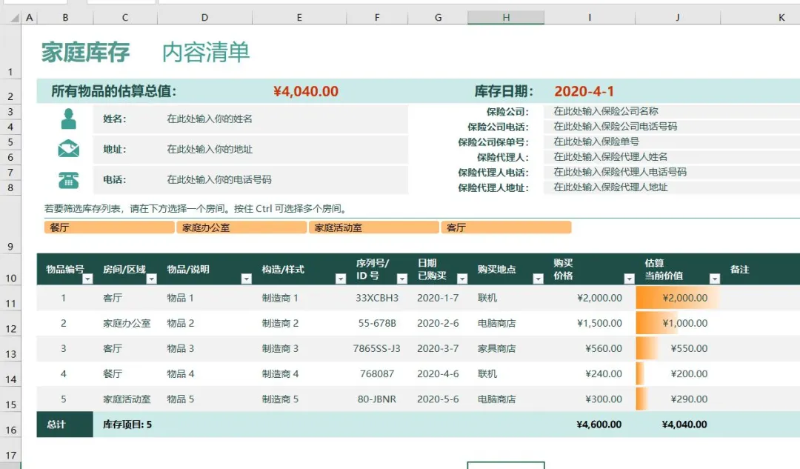Click the telephone icon beside 电话
This screenshot has height=469, width=800.
tap(68, 180)
